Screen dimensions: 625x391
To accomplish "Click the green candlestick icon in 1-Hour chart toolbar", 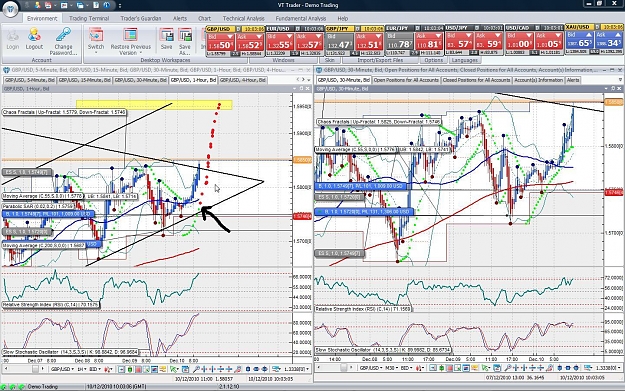I will pyautogui.click(x=130, y=369).
